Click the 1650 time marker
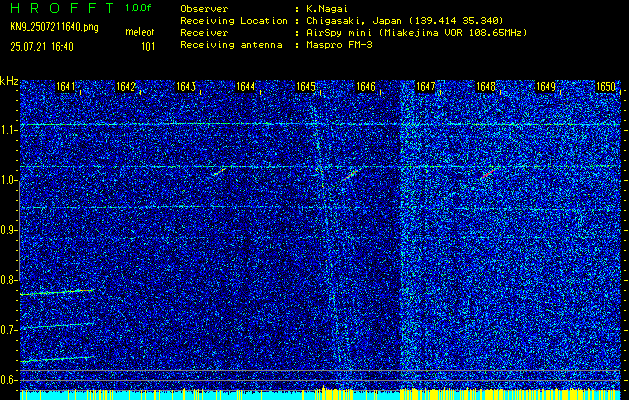This screenshot has width=629, height=400. pos(606,87)
